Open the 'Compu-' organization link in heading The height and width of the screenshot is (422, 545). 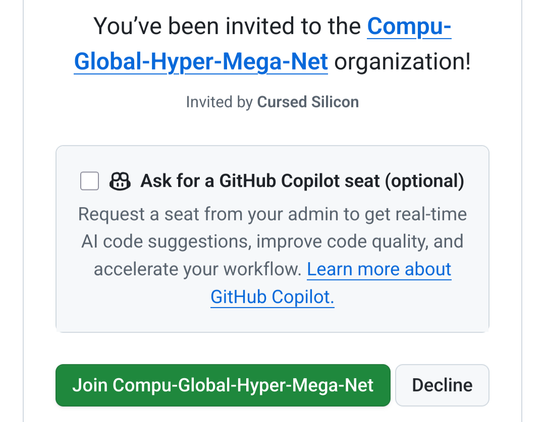409,27
